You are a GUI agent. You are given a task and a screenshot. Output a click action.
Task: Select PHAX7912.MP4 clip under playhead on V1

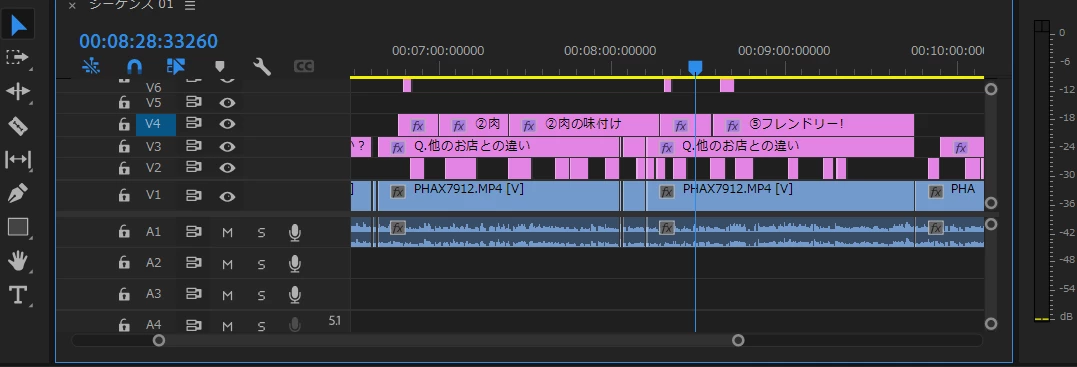tap(780, 195)
